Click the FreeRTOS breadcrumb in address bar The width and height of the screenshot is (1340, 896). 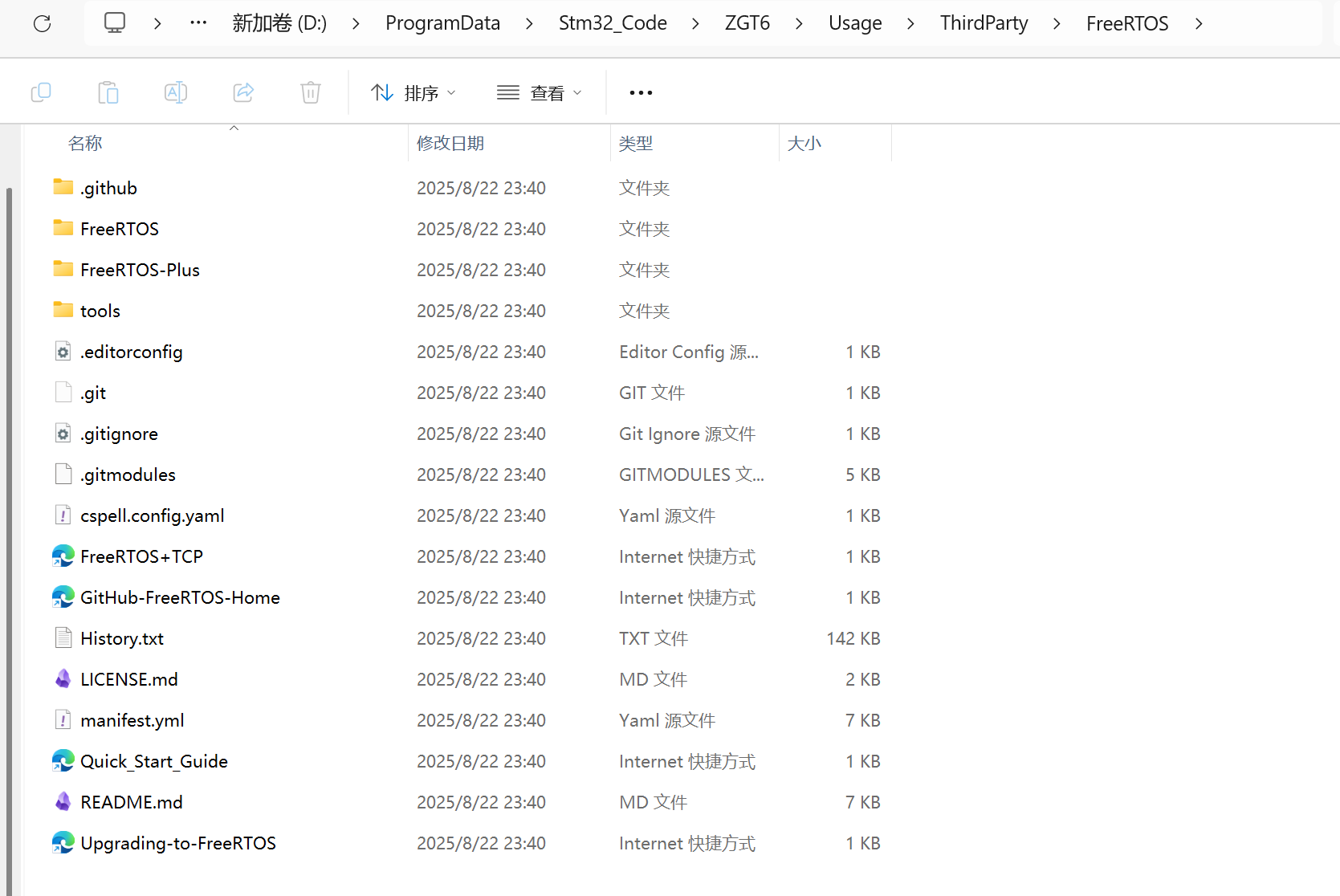[1127, 23]
